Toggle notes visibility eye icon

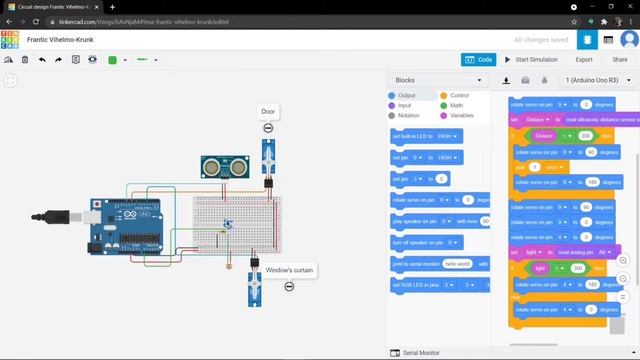93,60
